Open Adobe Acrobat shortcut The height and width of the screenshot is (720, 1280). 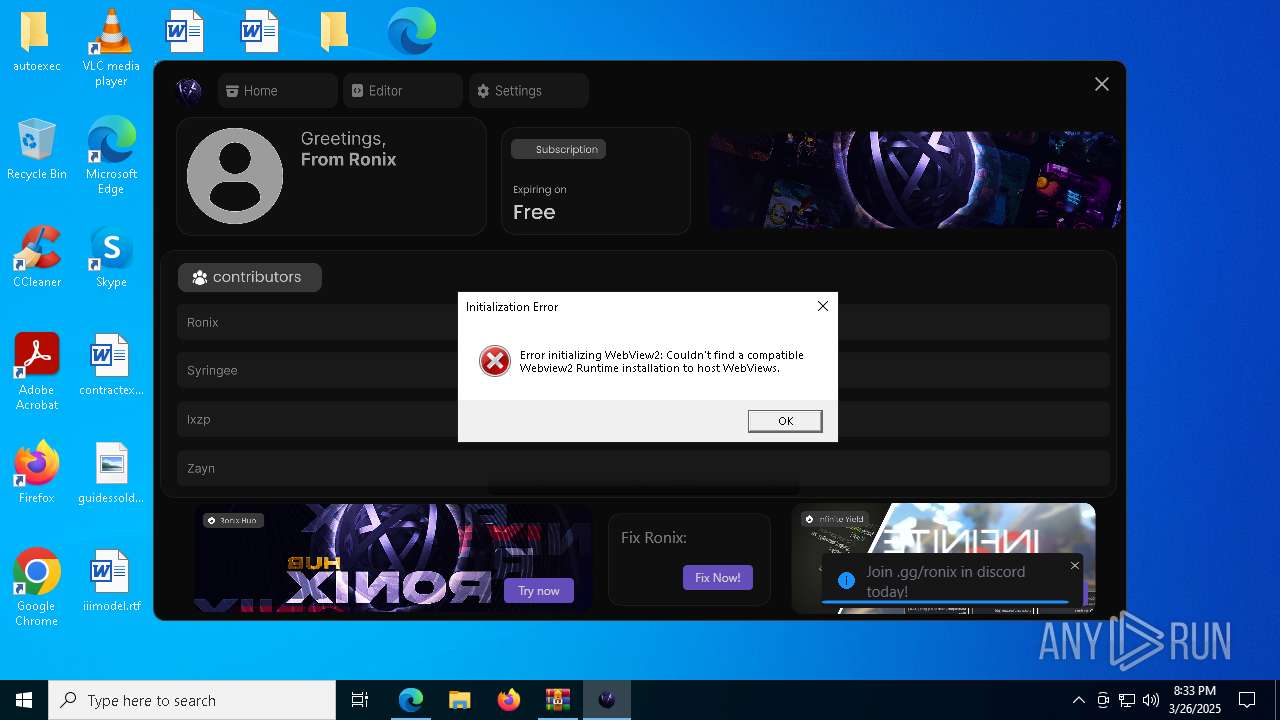[36, 371]
